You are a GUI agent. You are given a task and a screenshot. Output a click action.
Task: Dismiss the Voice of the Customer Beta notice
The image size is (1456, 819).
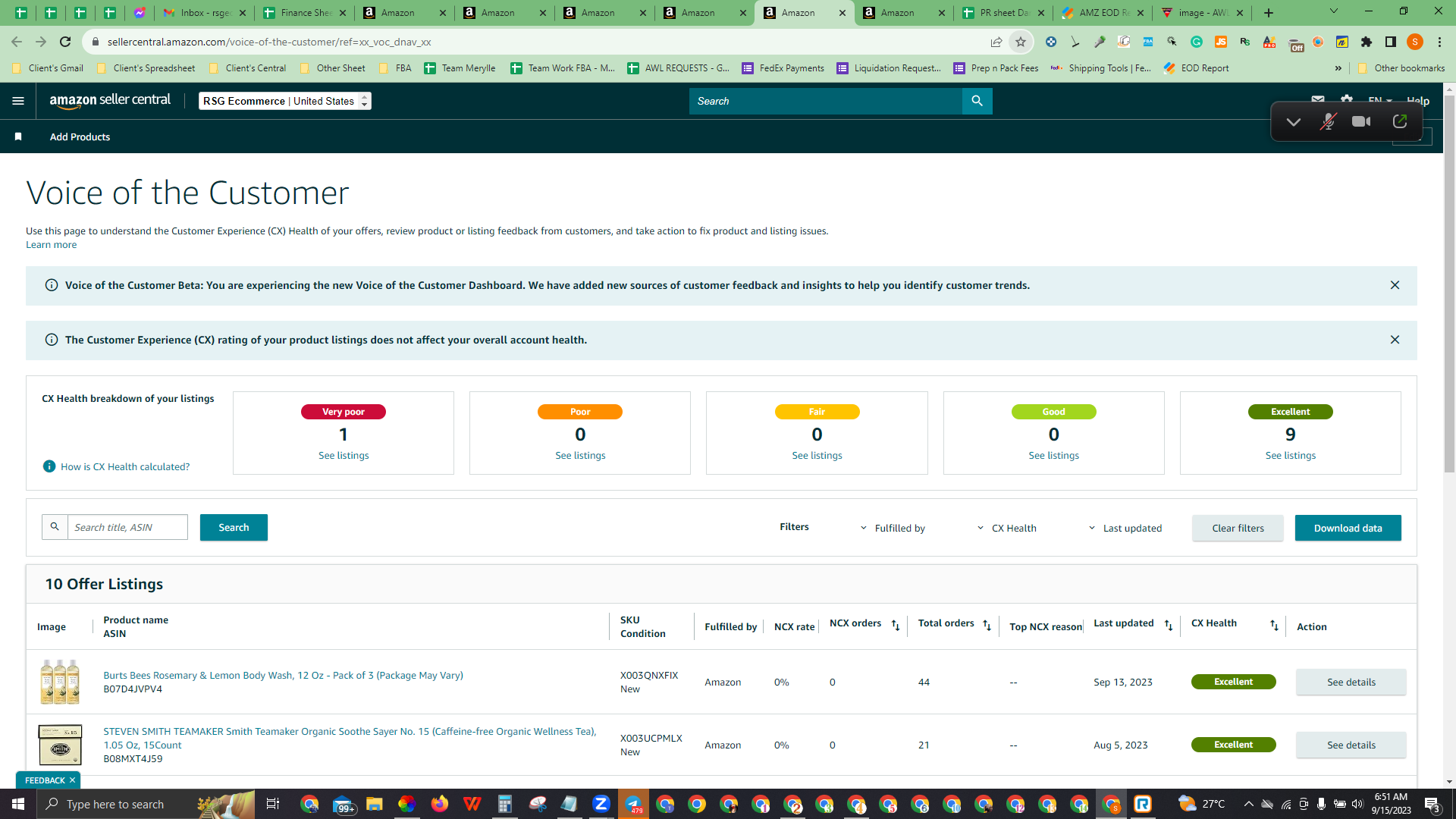coord(1395,285)
